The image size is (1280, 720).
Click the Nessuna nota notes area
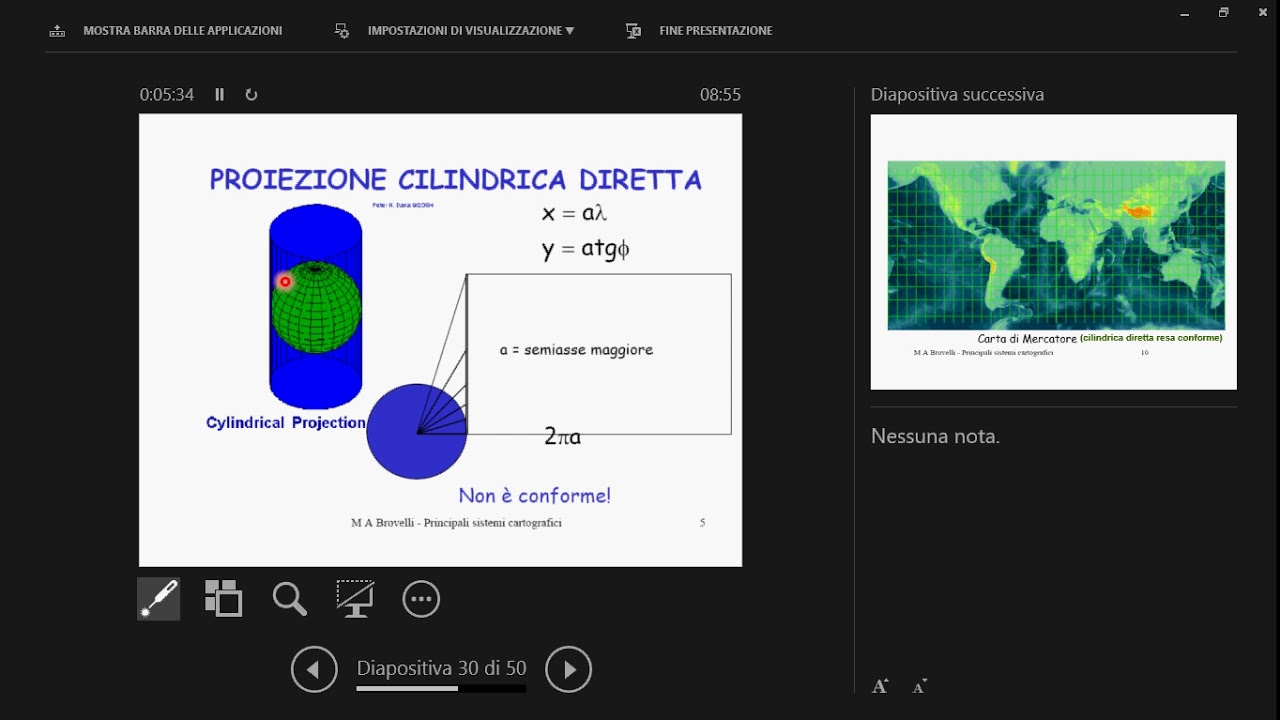click(935, 436)
